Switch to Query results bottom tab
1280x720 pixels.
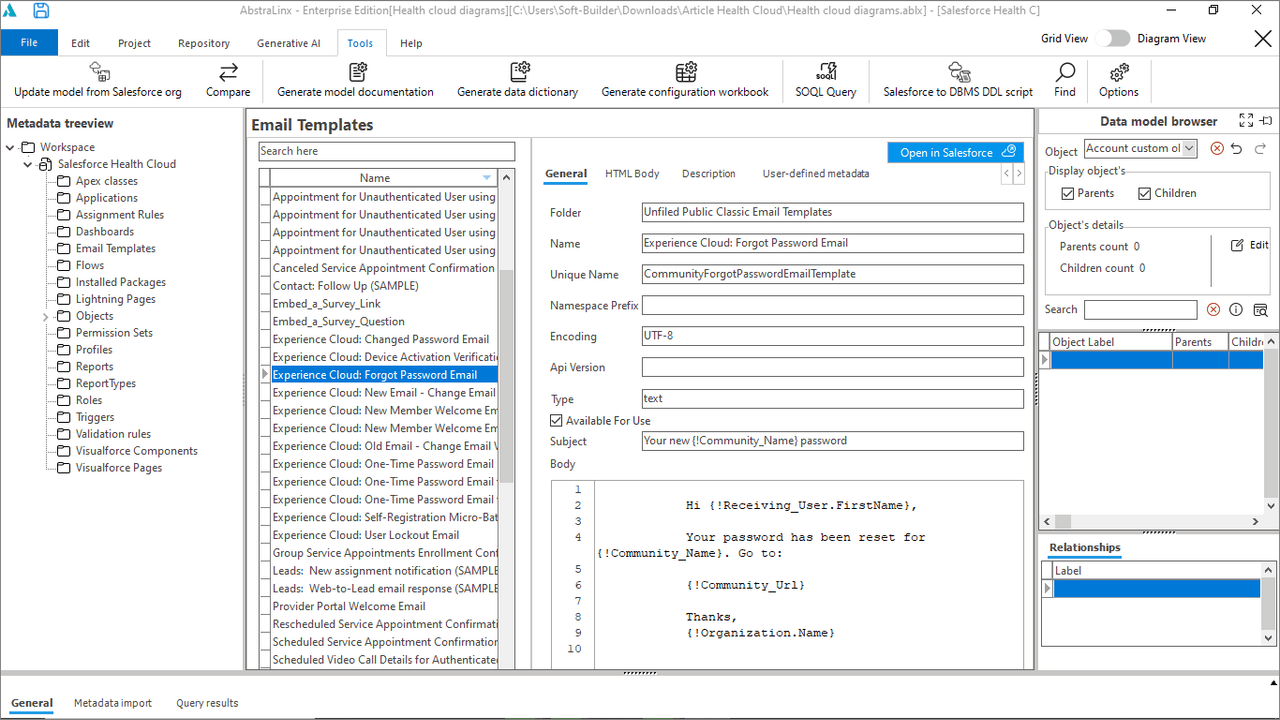207,703
